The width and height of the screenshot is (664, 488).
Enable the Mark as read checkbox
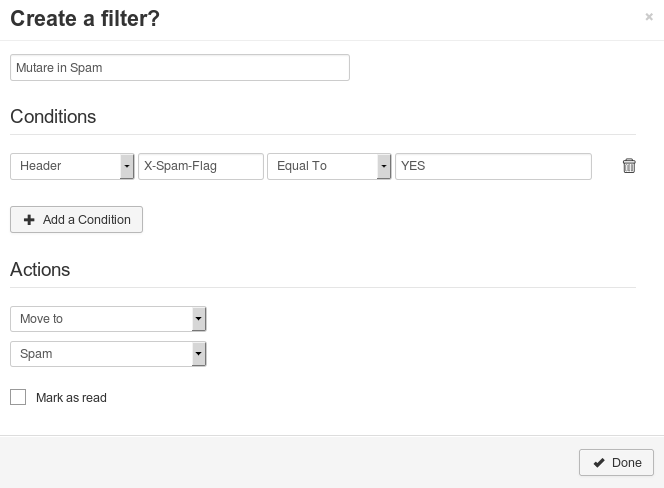(x=18, y=397)
